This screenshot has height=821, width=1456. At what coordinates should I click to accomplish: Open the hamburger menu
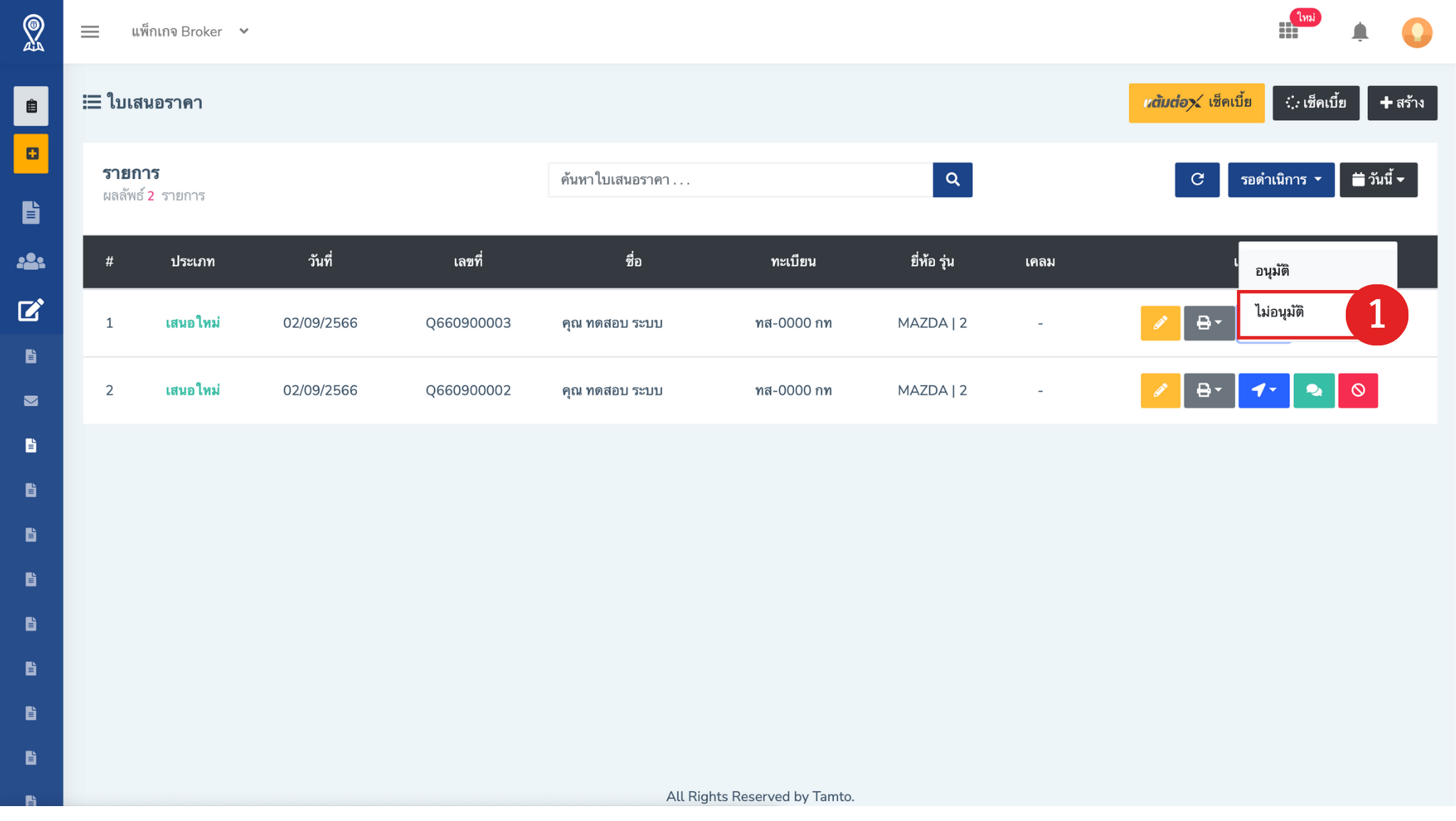click(90, 31)
